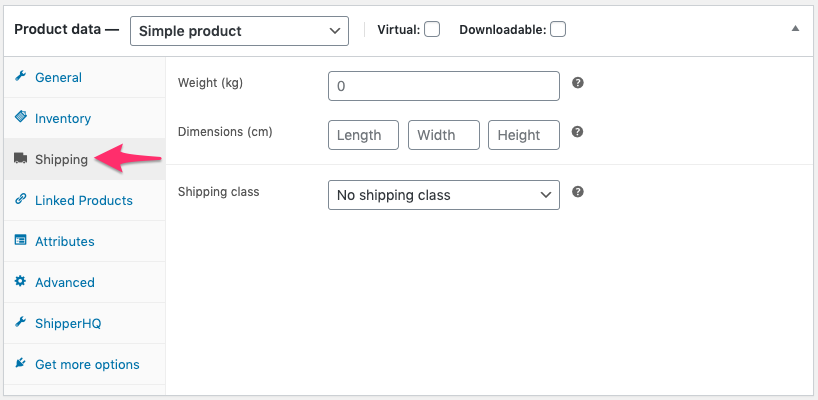Click the Attributes table icon
The width and height of the screenshot is (818, 400).
point(20,241)
